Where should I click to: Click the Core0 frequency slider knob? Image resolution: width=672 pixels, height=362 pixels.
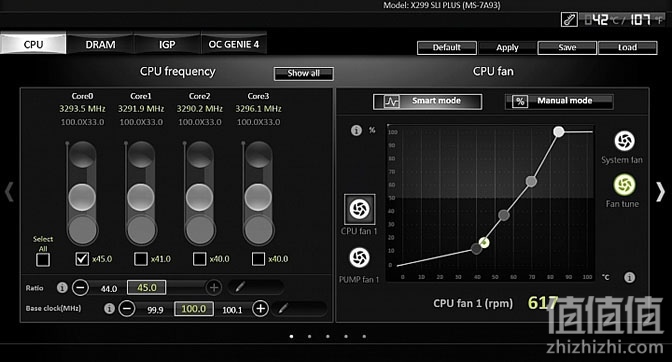pos(82,197)
